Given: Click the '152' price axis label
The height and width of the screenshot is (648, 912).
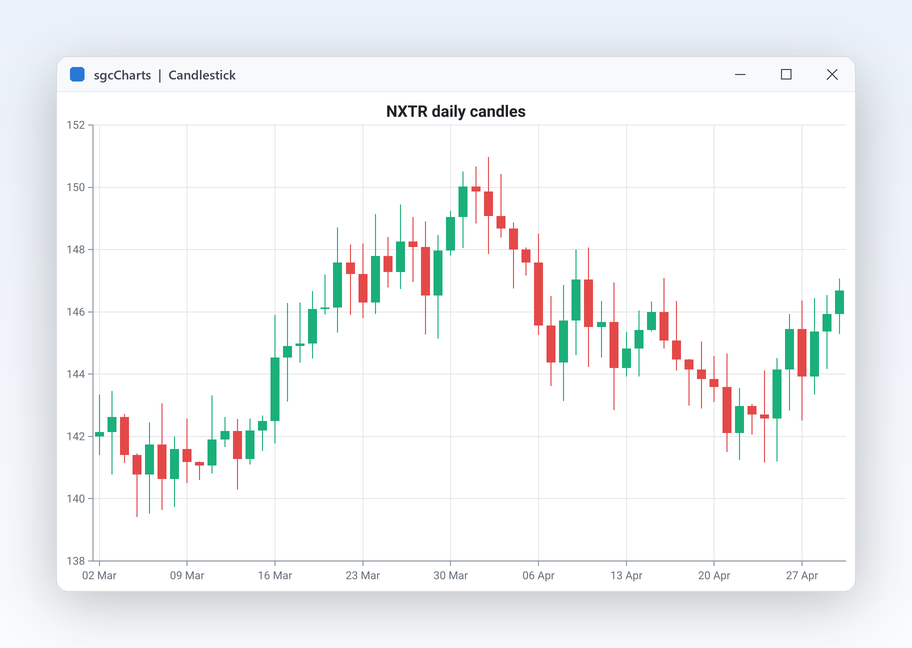Looking at the screenshot, I should click(x=76, y=125).
